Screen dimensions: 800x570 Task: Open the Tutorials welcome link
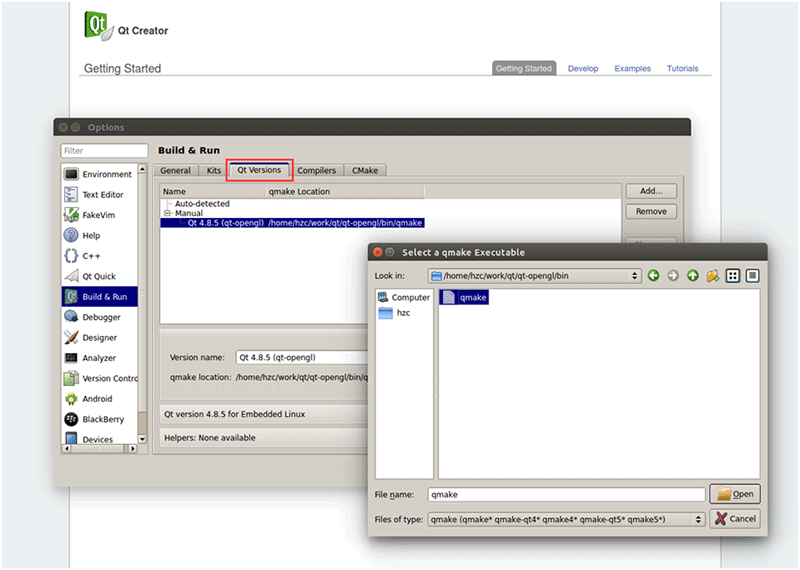683,68
